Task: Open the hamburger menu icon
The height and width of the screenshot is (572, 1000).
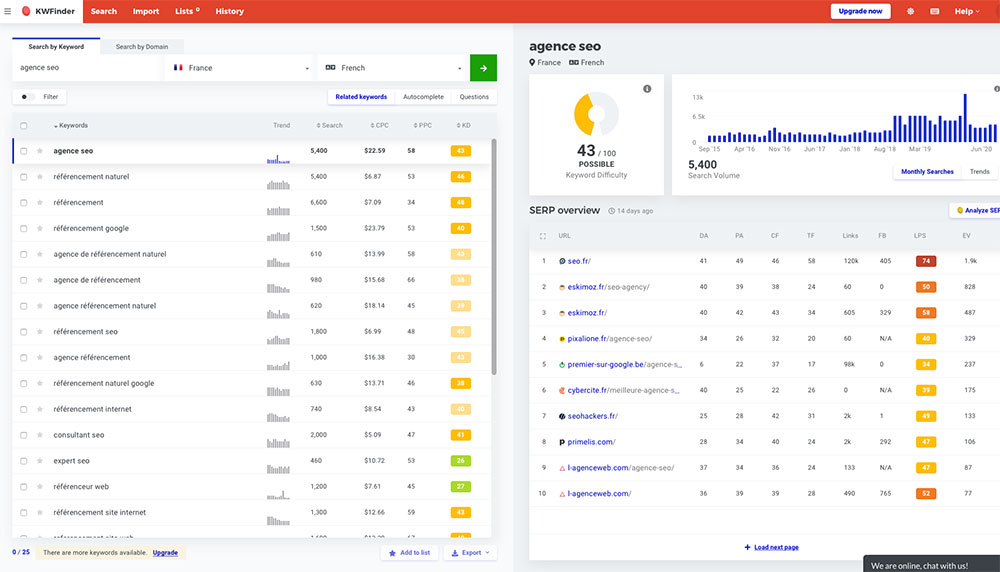Action: coord(8,11)
